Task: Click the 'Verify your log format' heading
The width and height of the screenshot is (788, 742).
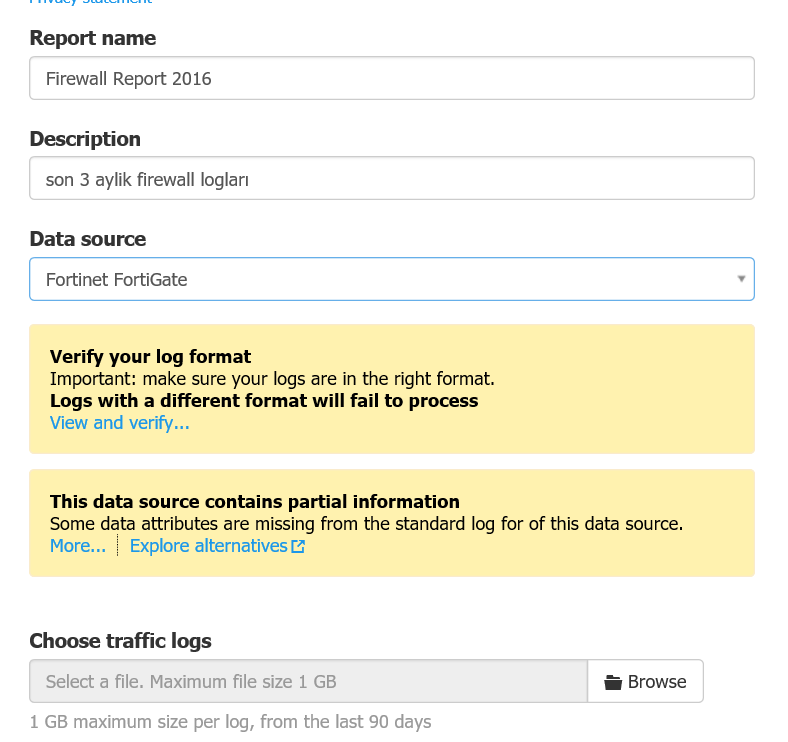Action: click(x=150, y=356)
